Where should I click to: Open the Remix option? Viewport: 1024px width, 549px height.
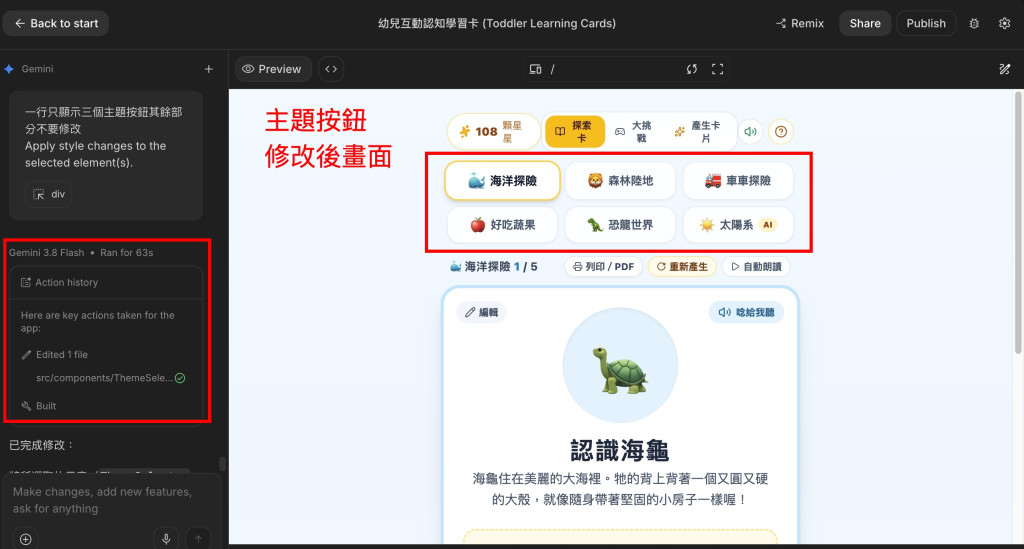[x=800, y=24]
